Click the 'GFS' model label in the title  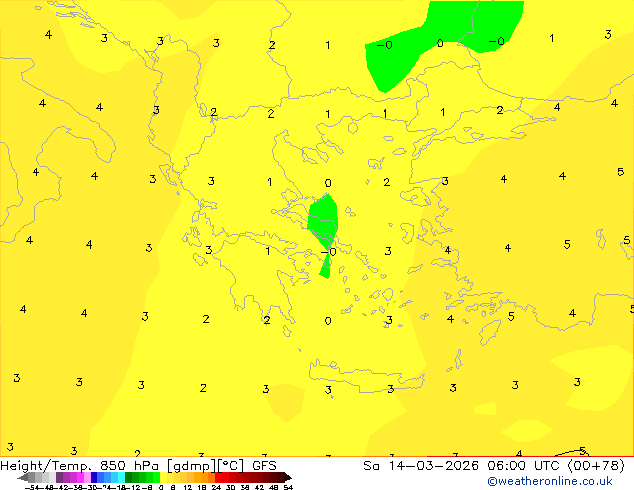tap(264, 466)
